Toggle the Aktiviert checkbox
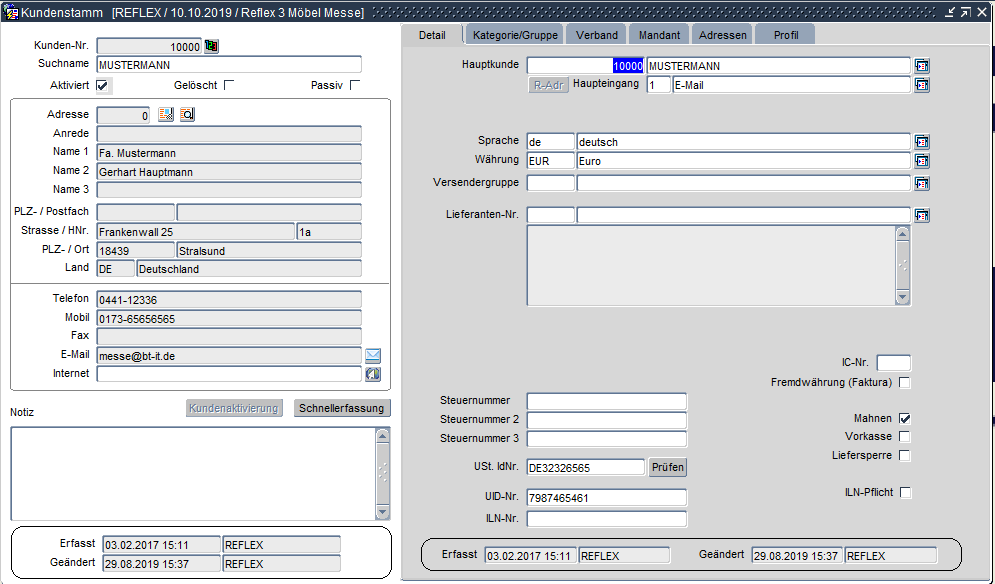Viewport: 995px width, 584px height. [103, 85]
